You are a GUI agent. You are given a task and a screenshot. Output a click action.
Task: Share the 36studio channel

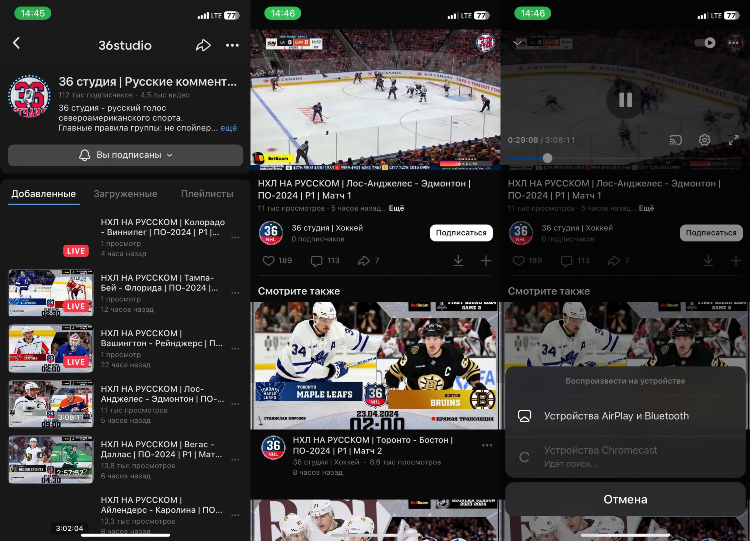click(203, 45)
